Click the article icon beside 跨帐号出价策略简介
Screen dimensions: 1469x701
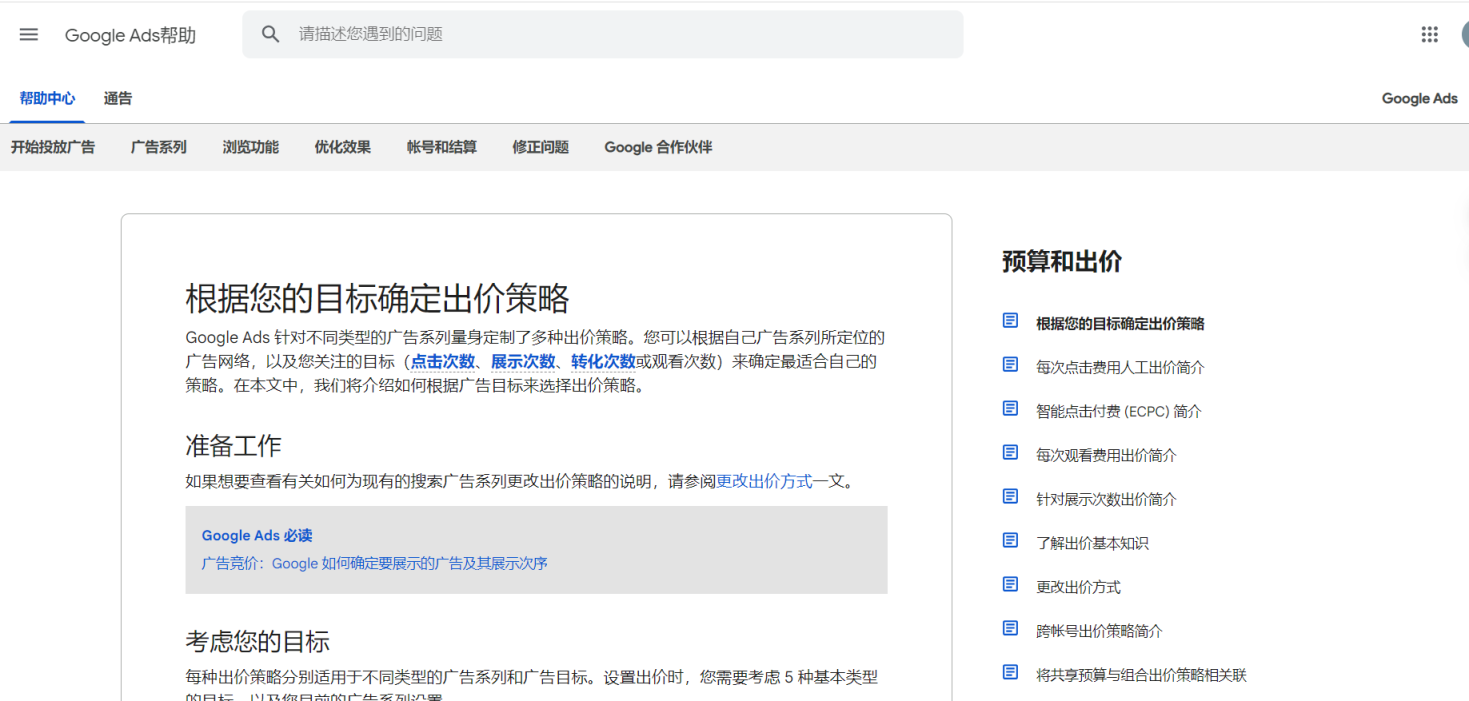(1009, 628)
